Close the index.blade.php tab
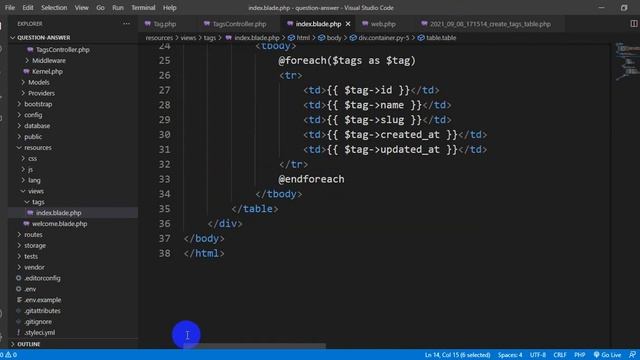This screenshot has height=360, width=640. click(x=348, y=24)
